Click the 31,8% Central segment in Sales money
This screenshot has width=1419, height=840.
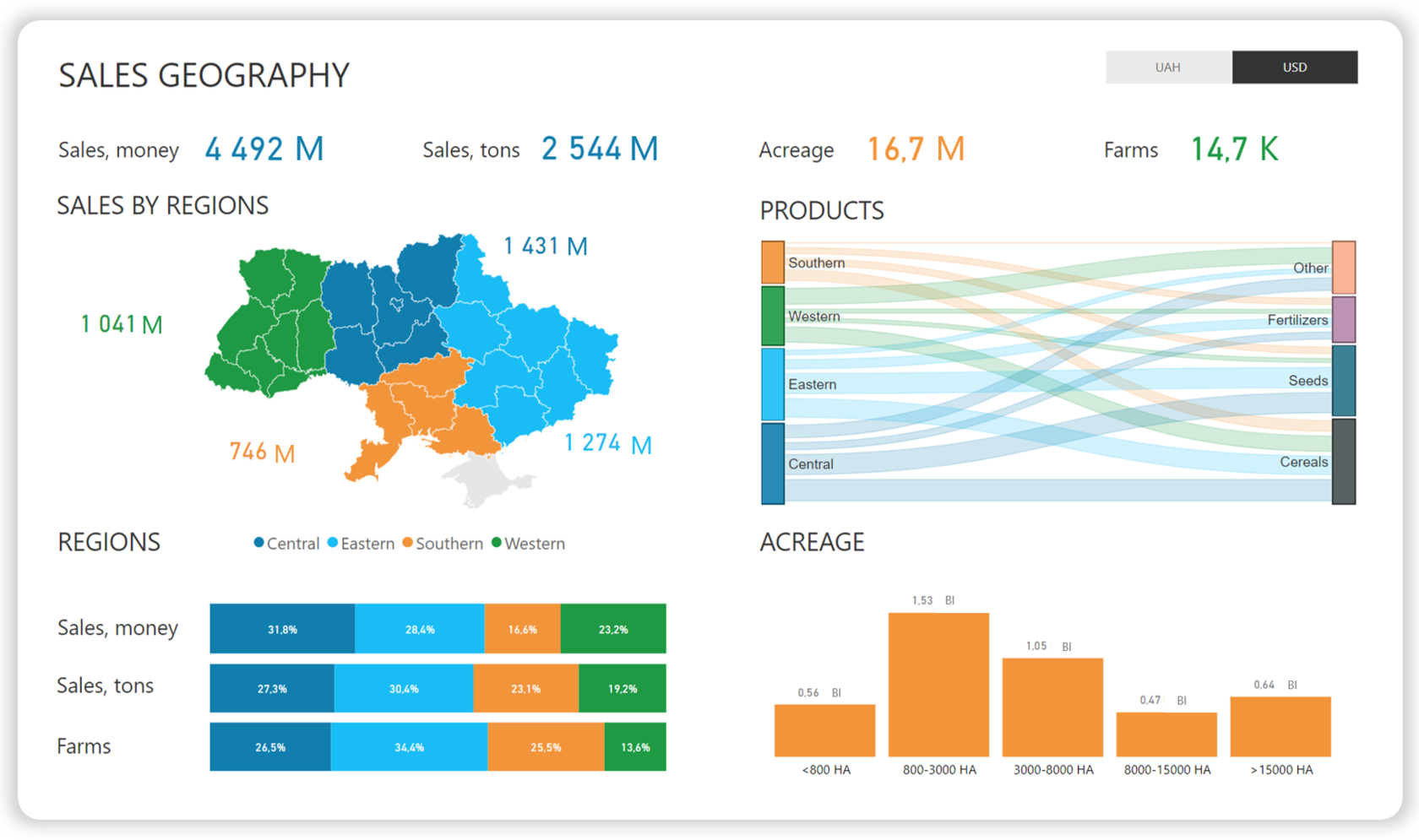(281, 628)
